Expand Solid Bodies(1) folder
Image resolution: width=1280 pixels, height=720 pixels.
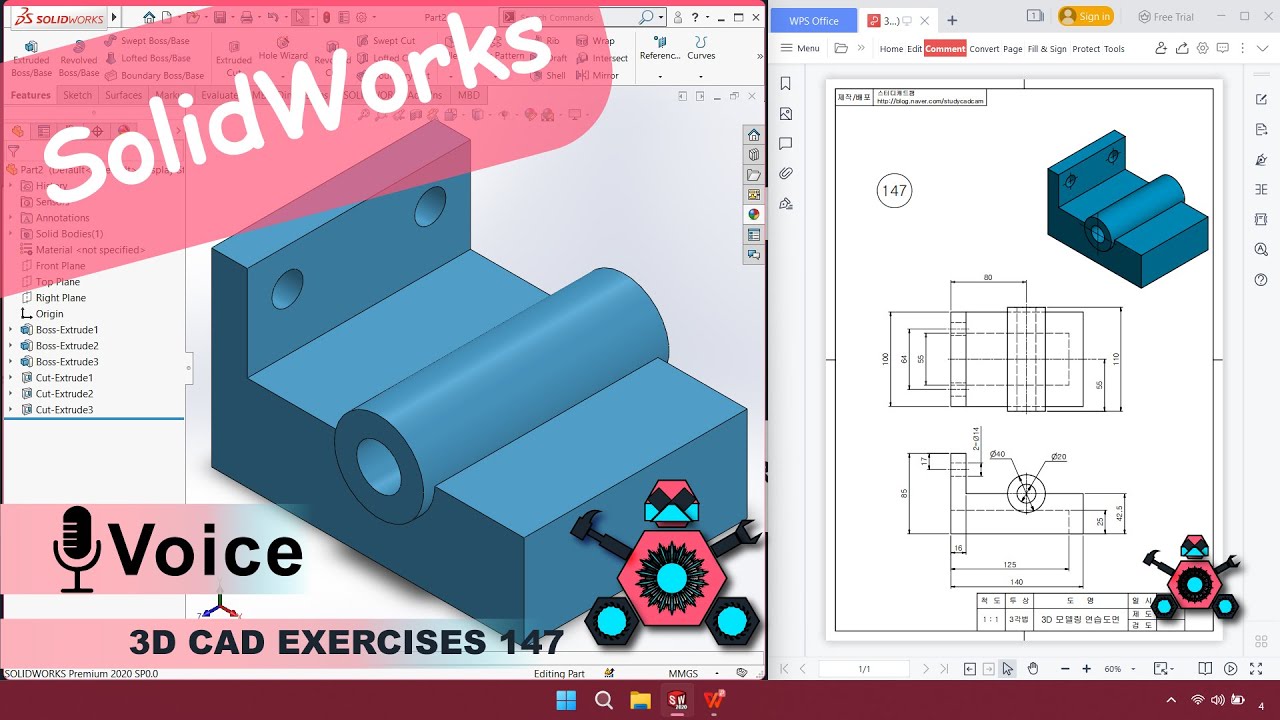[x=11, y=233]
